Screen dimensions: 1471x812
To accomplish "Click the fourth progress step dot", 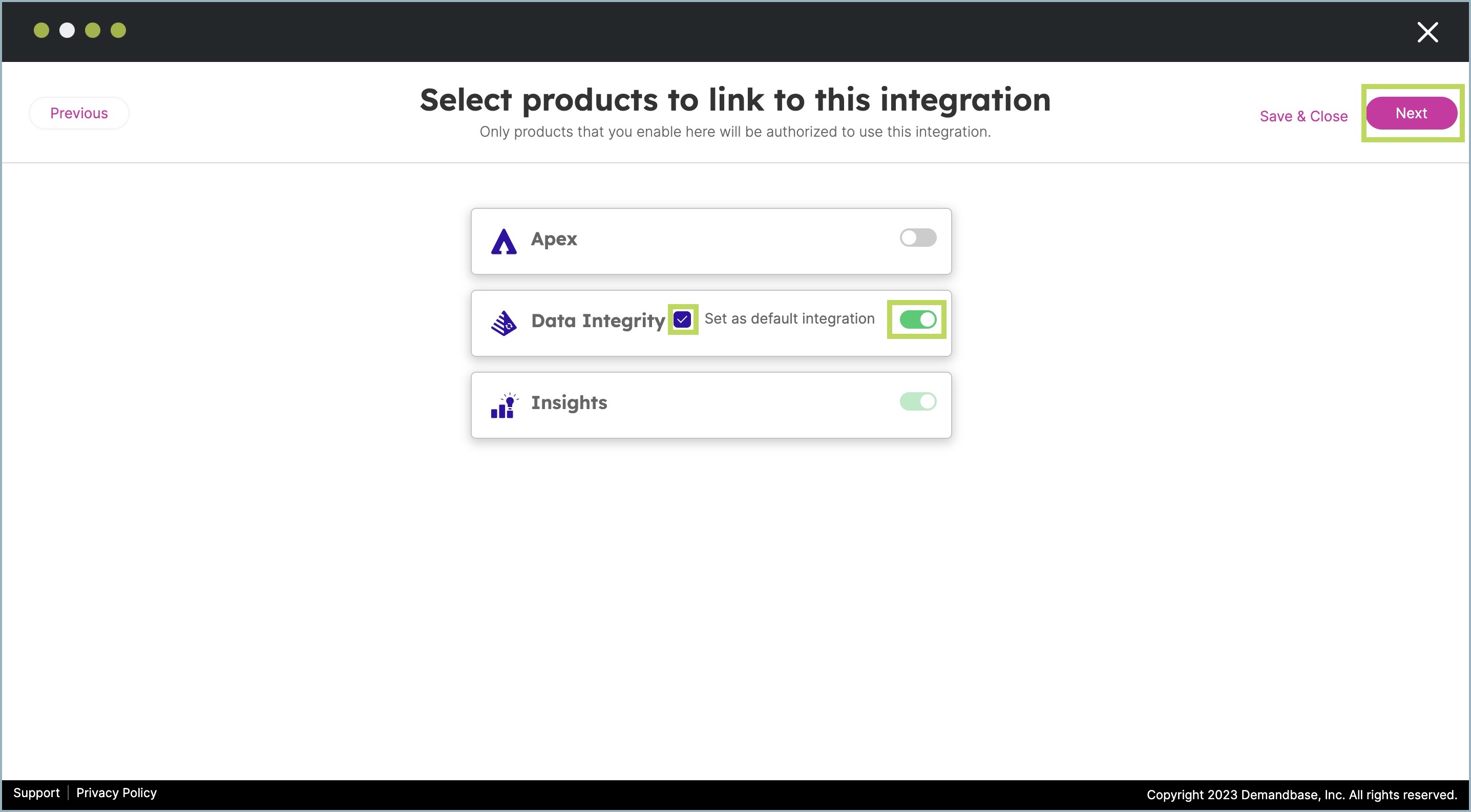I will [x=118, y=30].
